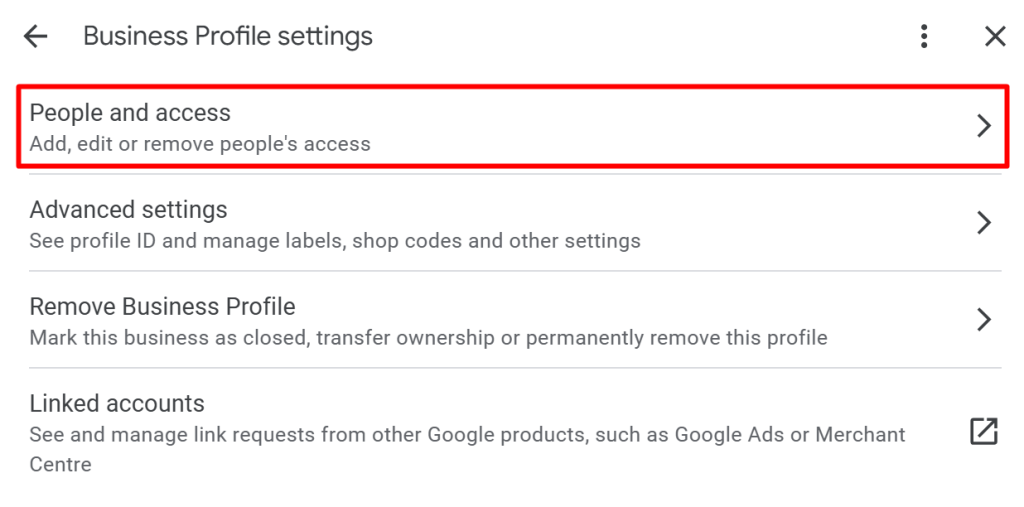Click "Add, edit or remove people's access" description

click(x=200, y=144)
